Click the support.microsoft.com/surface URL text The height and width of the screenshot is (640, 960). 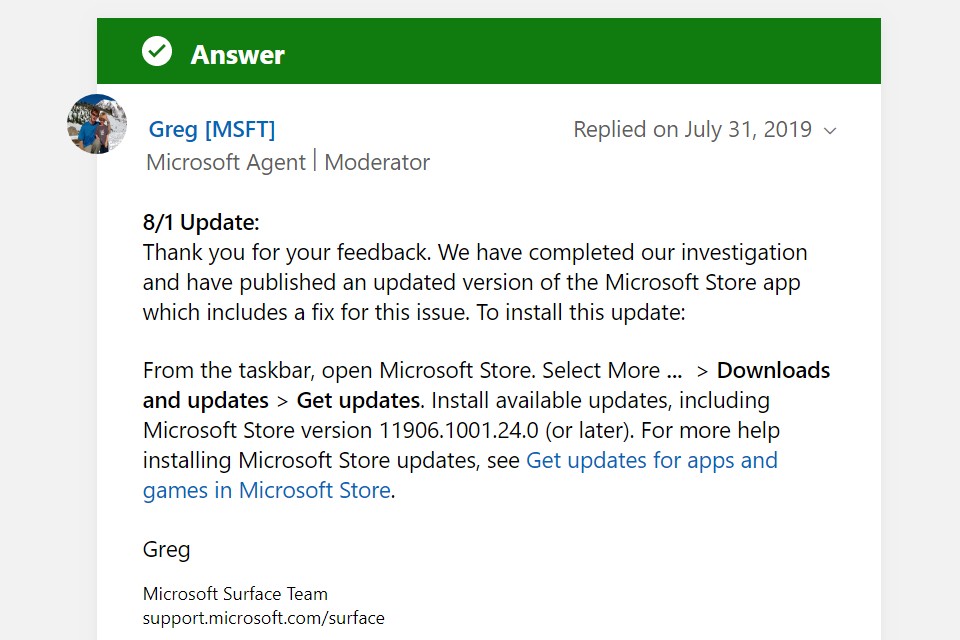click(264, 618)
